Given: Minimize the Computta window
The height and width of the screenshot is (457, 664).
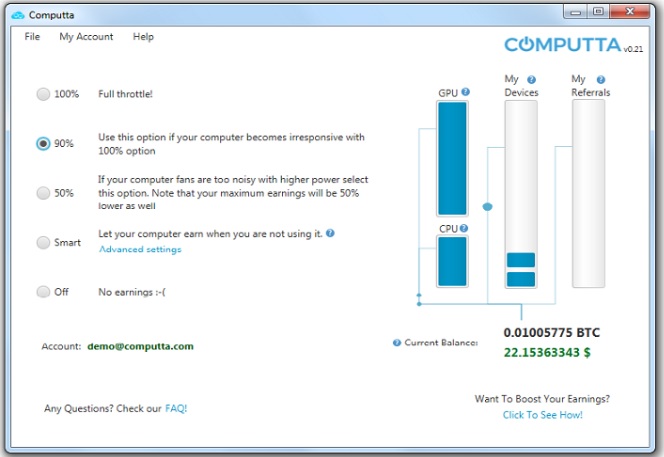Looking at the screenshot, I should point(575,11).
